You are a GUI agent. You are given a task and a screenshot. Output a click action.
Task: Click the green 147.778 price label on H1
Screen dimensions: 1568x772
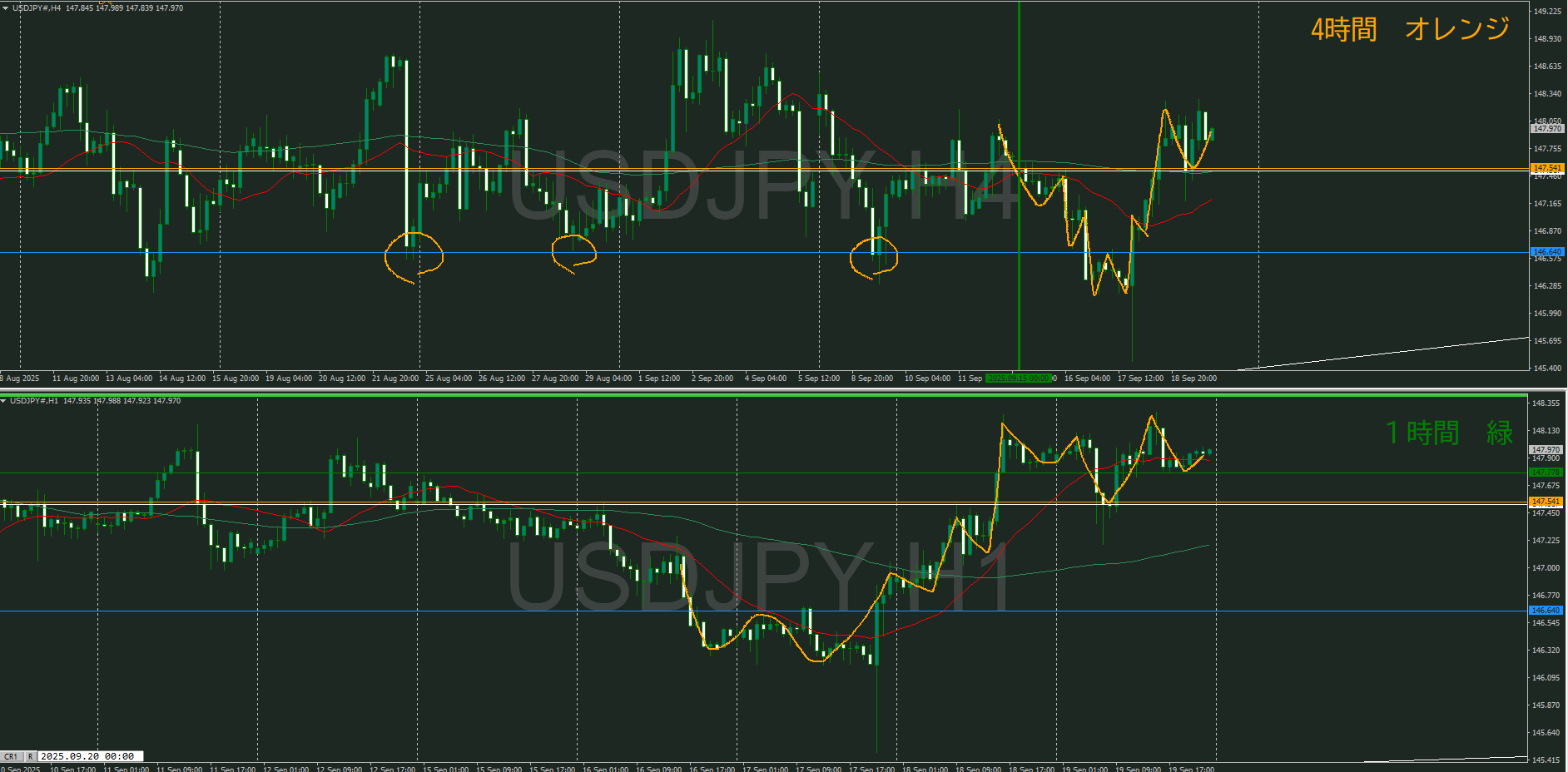coord(1546,473)
